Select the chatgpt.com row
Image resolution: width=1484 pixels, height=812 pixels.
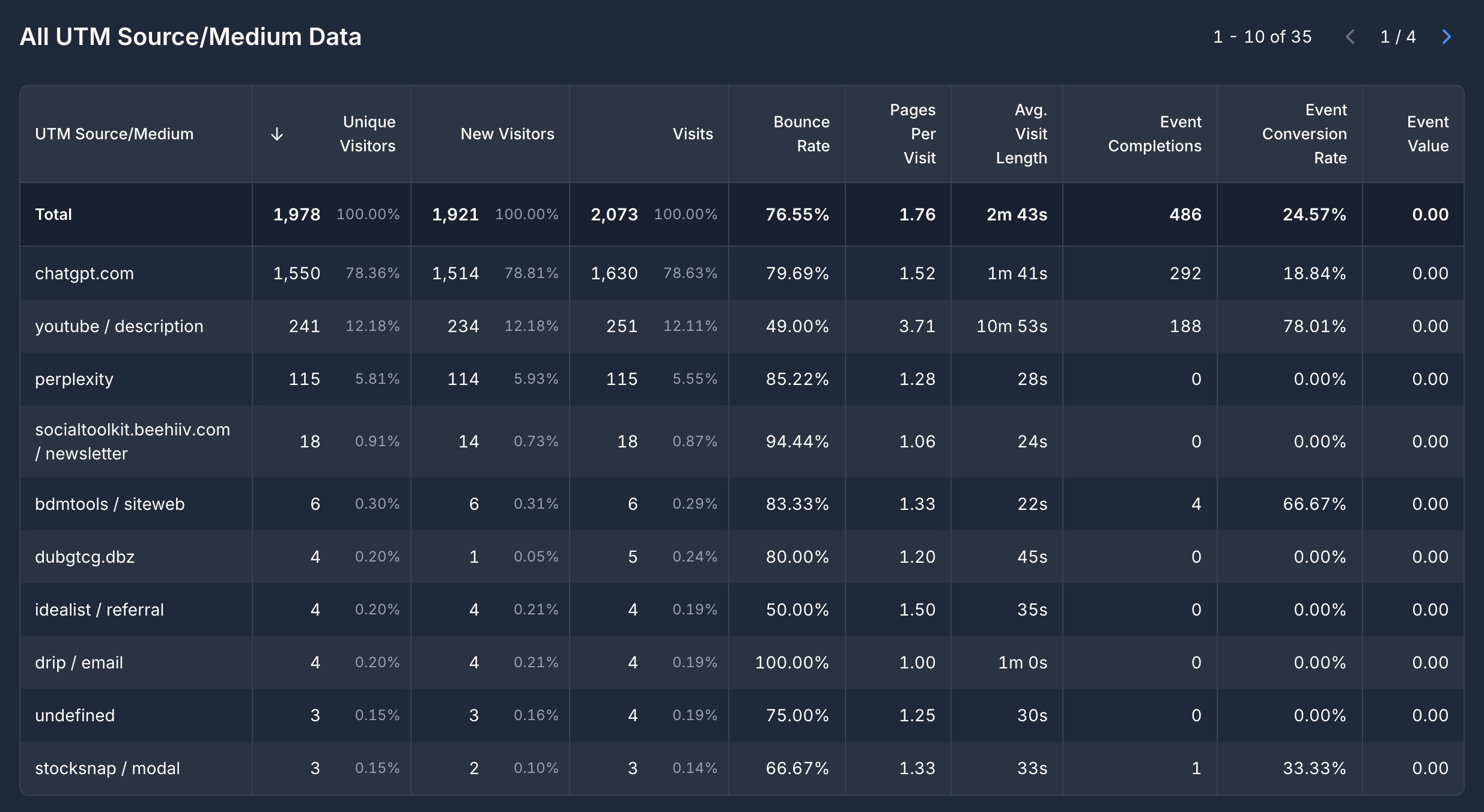pos(84,273)
